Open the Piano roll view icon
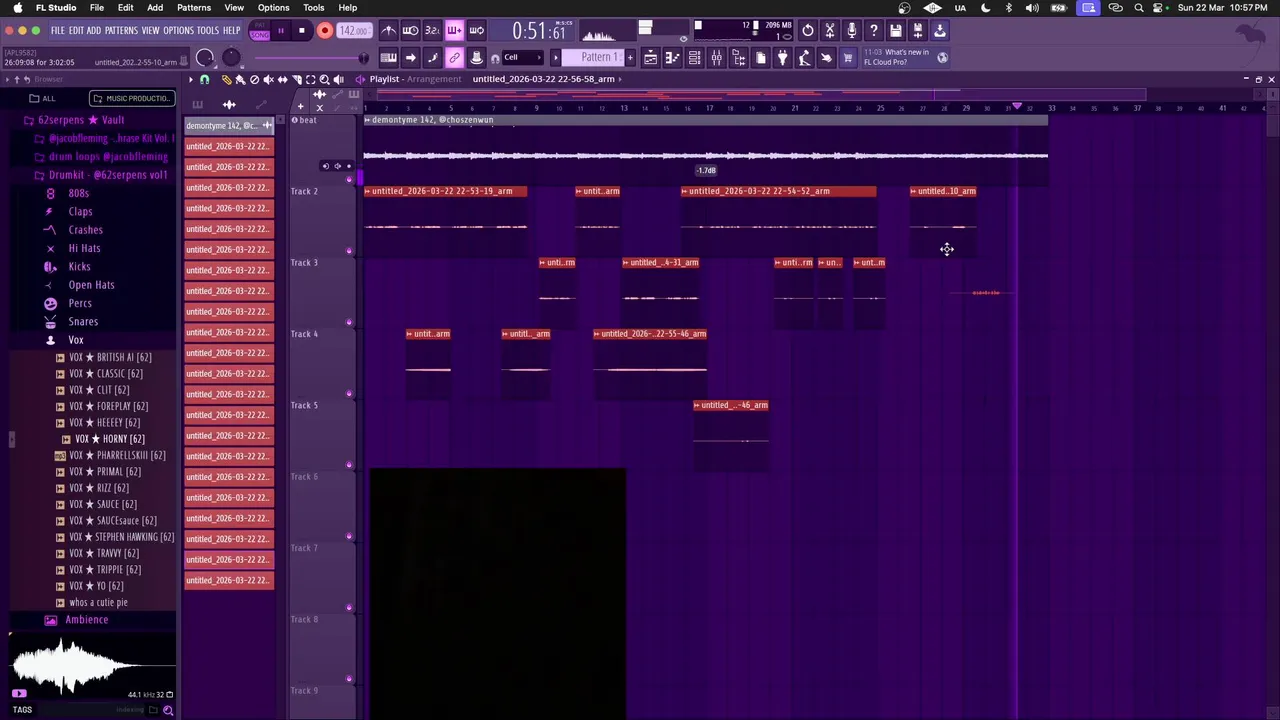 pos(672,58)
